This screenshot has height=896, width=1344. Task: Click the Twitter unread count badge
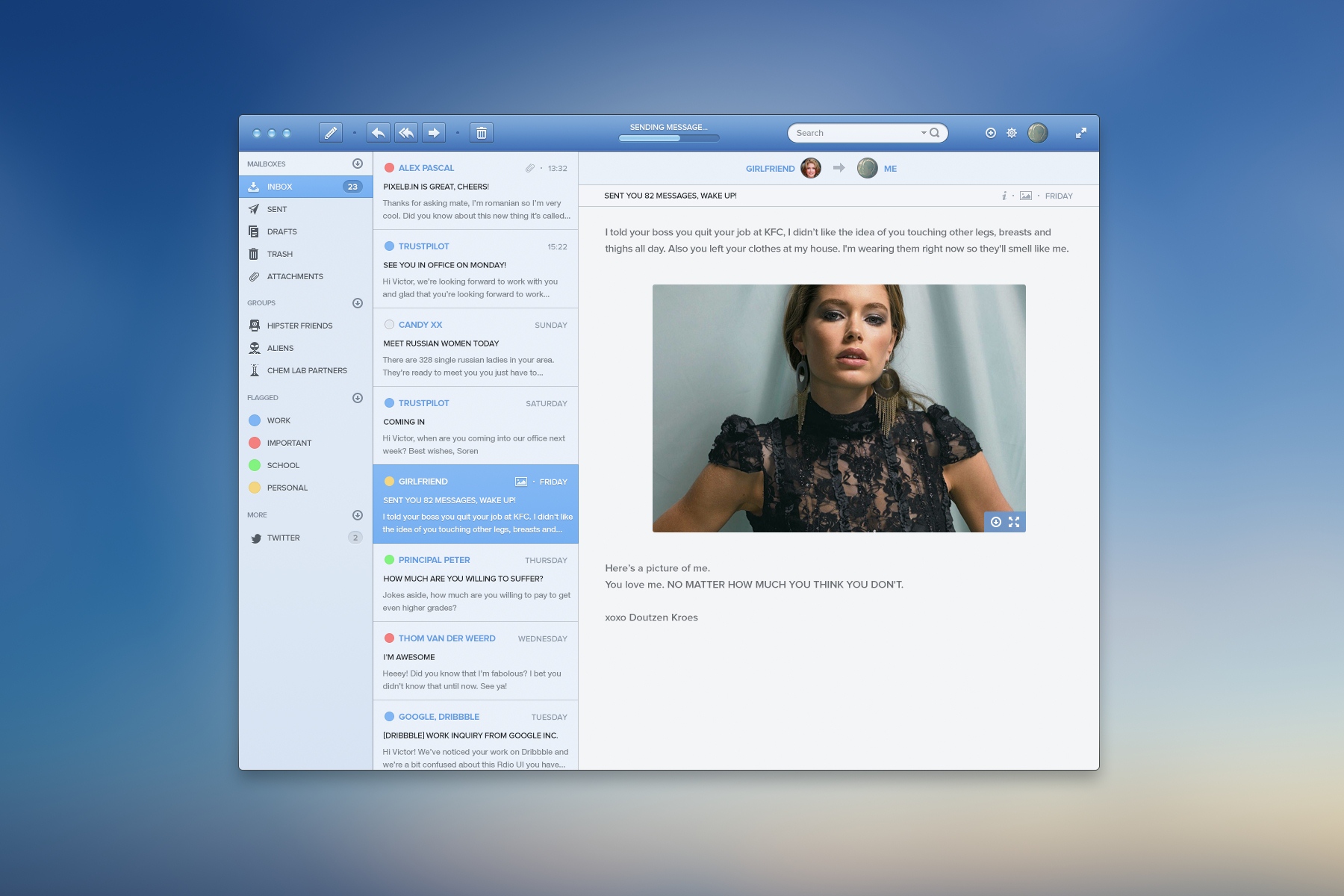coord(355,538)
